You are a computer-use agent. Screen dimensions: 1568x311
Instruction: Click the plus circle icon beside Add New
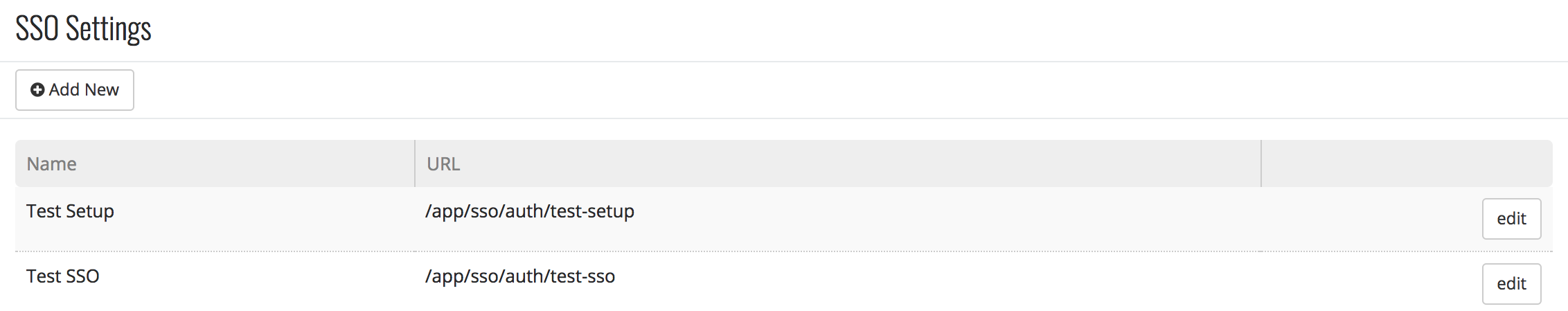click(x=37, y=90)
